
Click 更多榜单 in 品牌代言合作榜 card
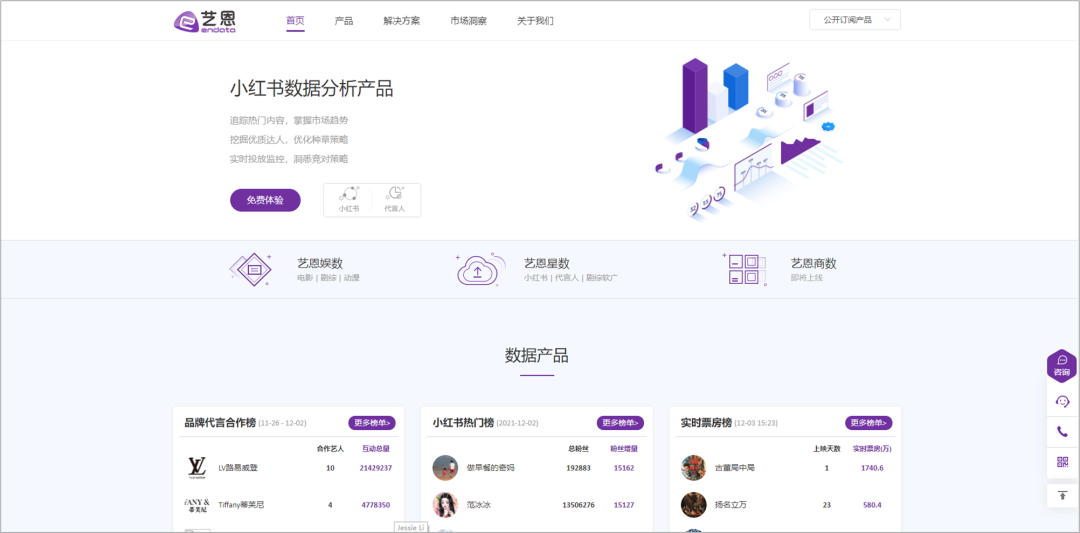[x=371, y=423]
